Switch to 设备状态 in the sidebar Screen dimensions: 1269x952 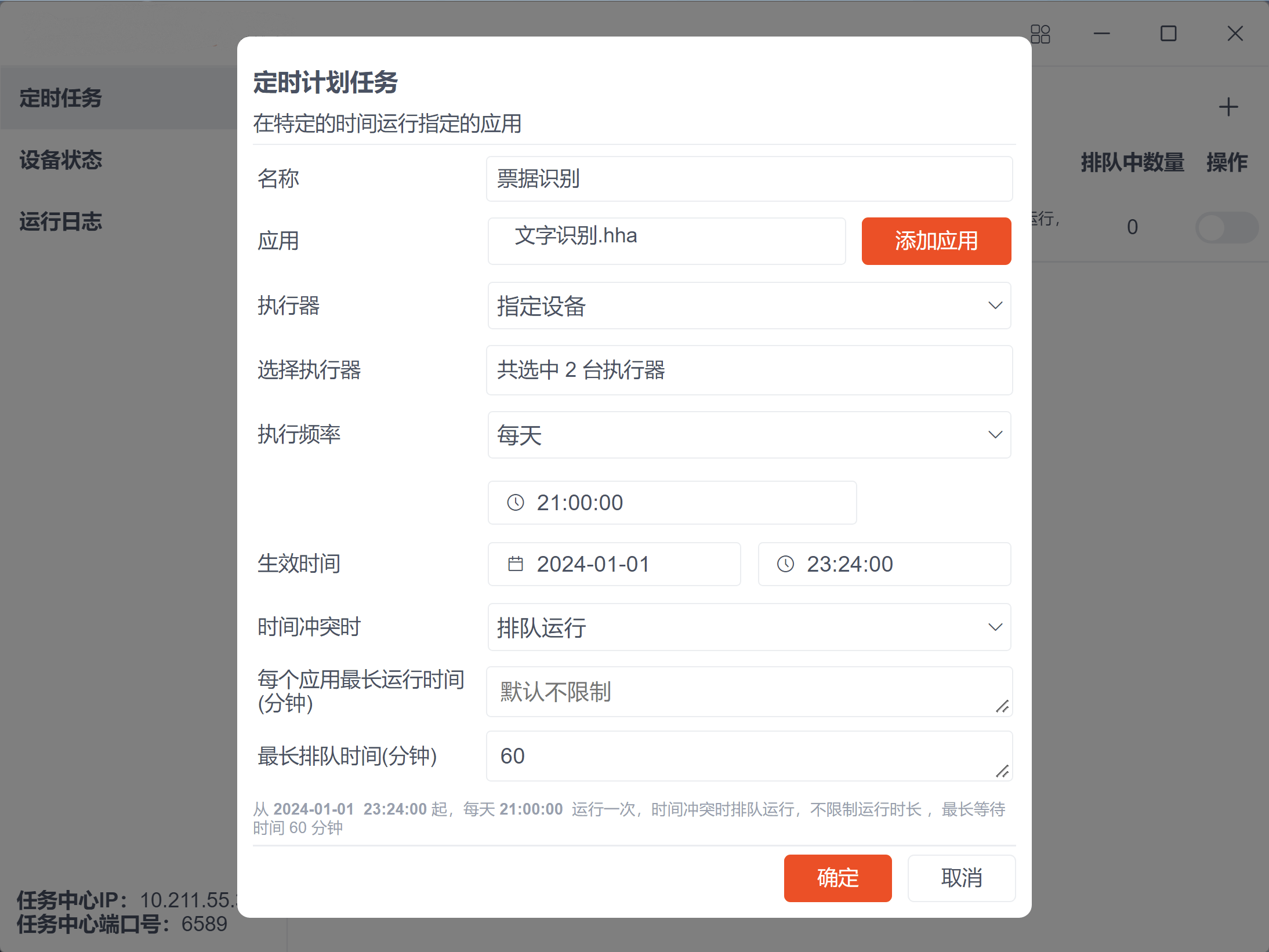[x=61, y=160]
